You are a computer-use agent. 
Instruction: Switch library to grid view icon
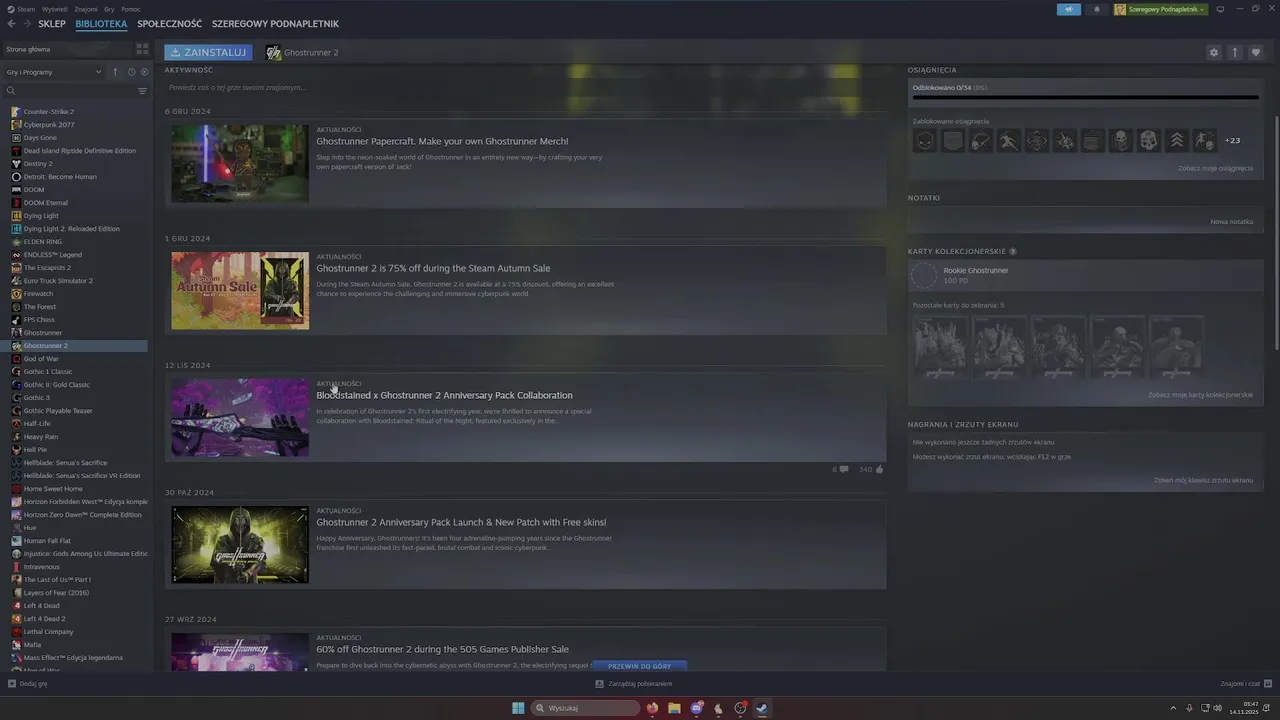click(x=142, y=48)
